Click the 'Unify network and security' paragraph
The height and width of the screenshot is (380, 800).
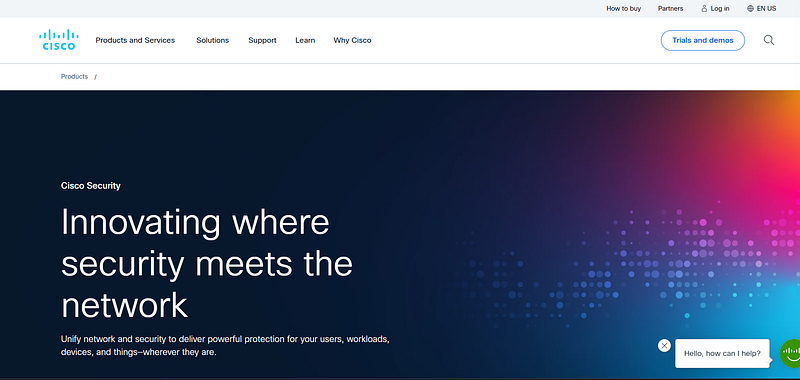[x=226, y=345]
